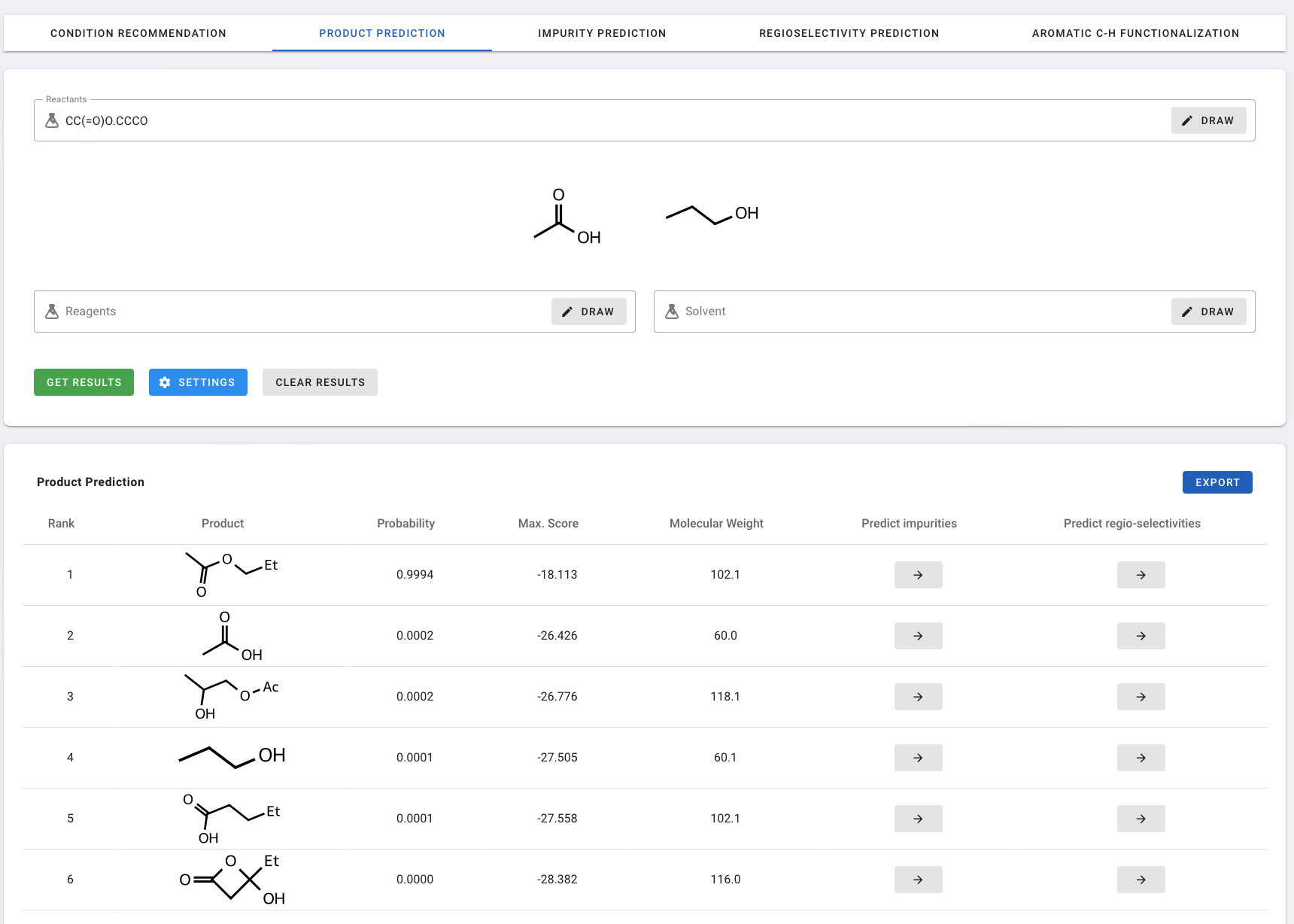Predict impurities arrow for rank 5
Image resolution: width=1294 pixels, height=924 pixels.
click(x=918, y=819)
